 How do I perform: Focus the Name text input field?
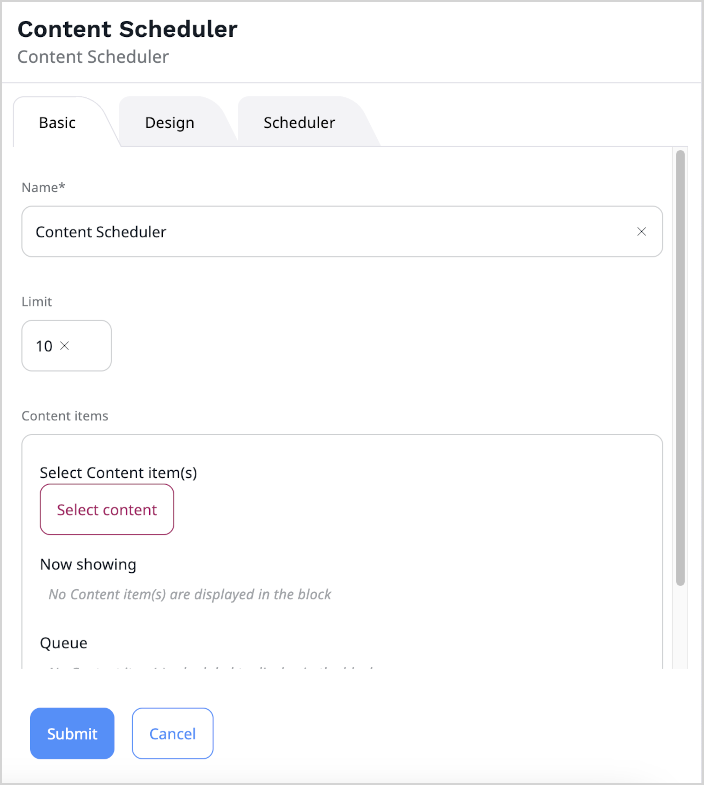320,232
